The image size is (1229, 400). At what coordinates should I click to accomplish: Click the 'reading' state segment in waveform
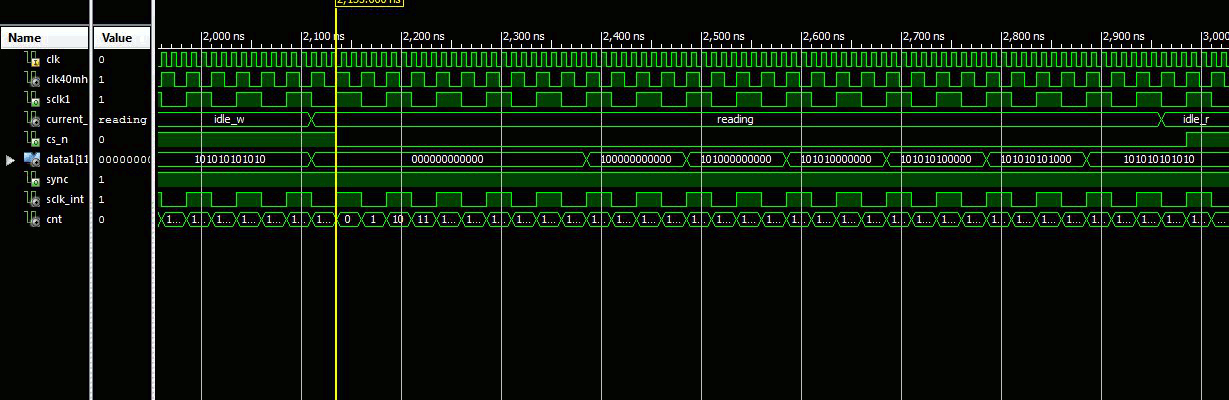[735, 120]
